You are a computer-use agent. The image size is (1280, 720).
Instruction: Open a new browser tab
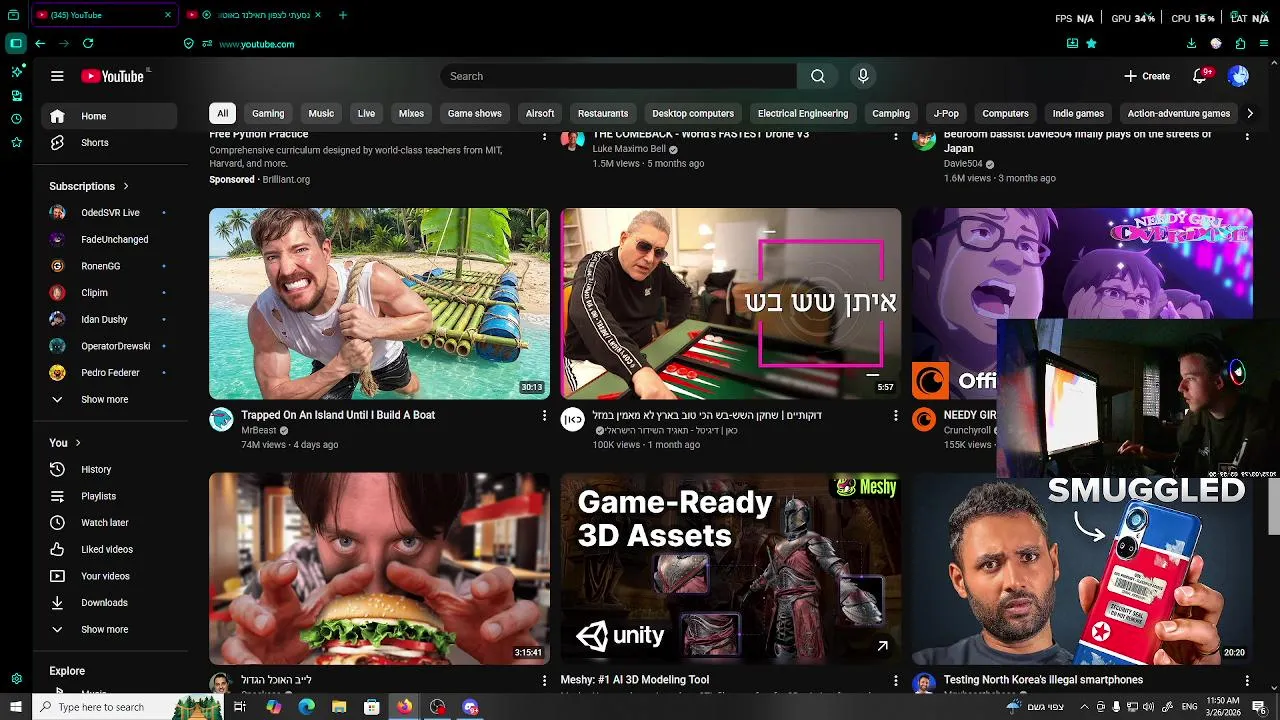coord(343,15)
